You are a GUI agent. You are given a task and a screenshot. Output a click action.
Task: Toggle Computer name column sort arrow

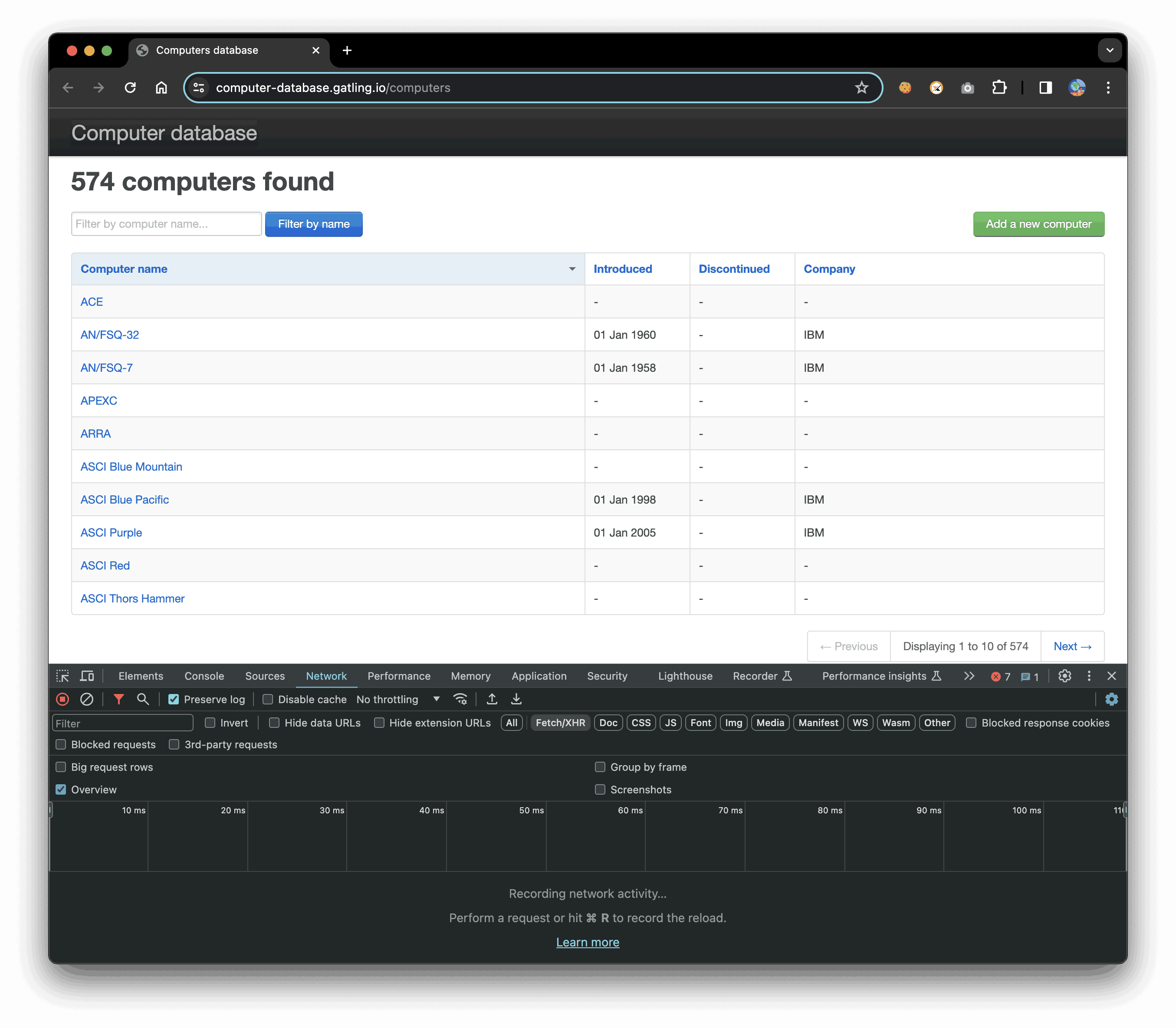(572, 269)
